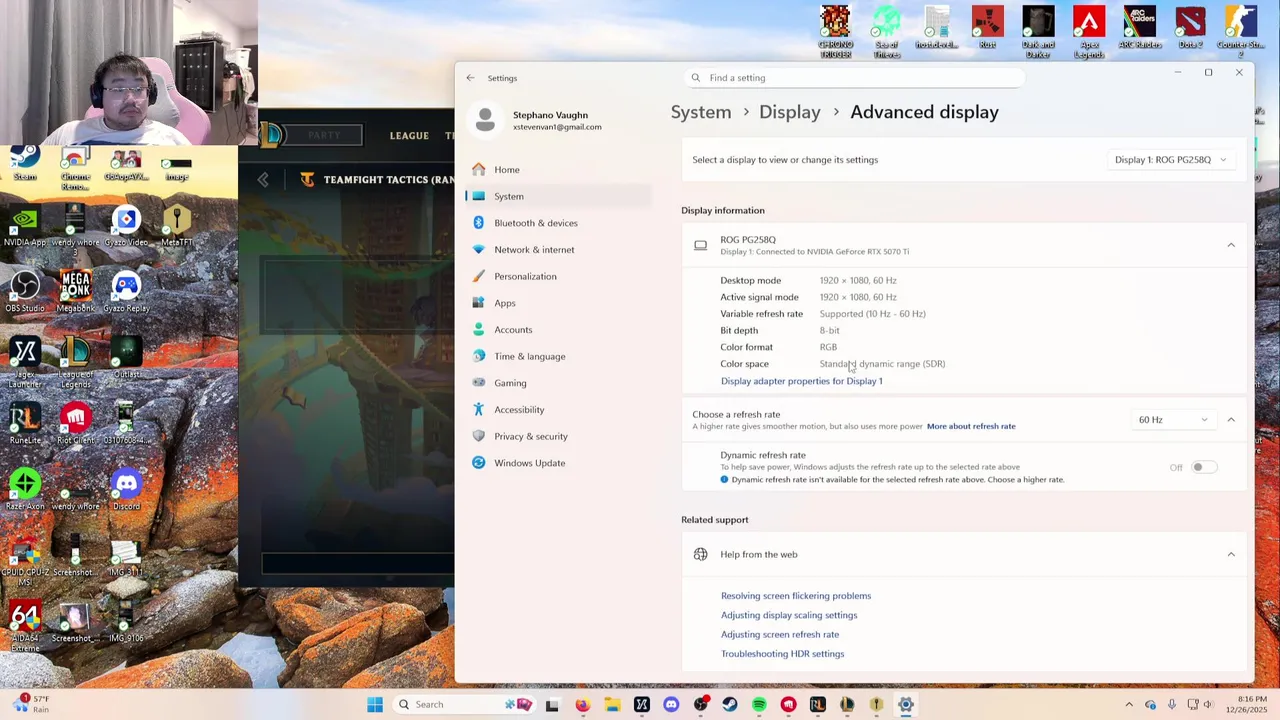Click the Privacy & security shield icon
Viewport: 1280px width, 720px height.
tap(479, 436)
